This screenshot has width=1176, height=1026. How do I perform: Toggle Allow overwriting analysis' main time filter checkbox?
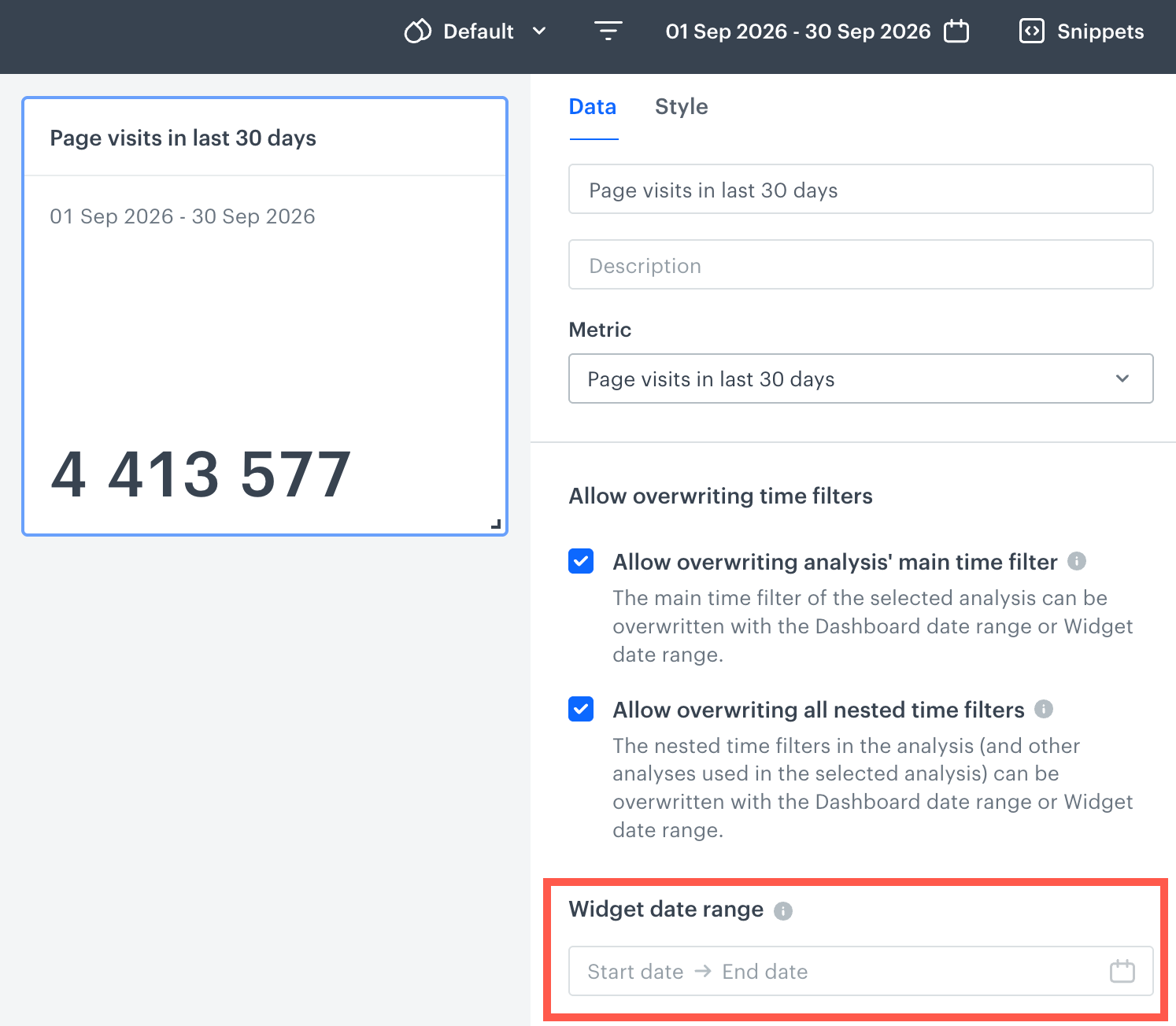pyautogui.click(x=581, y=561)
